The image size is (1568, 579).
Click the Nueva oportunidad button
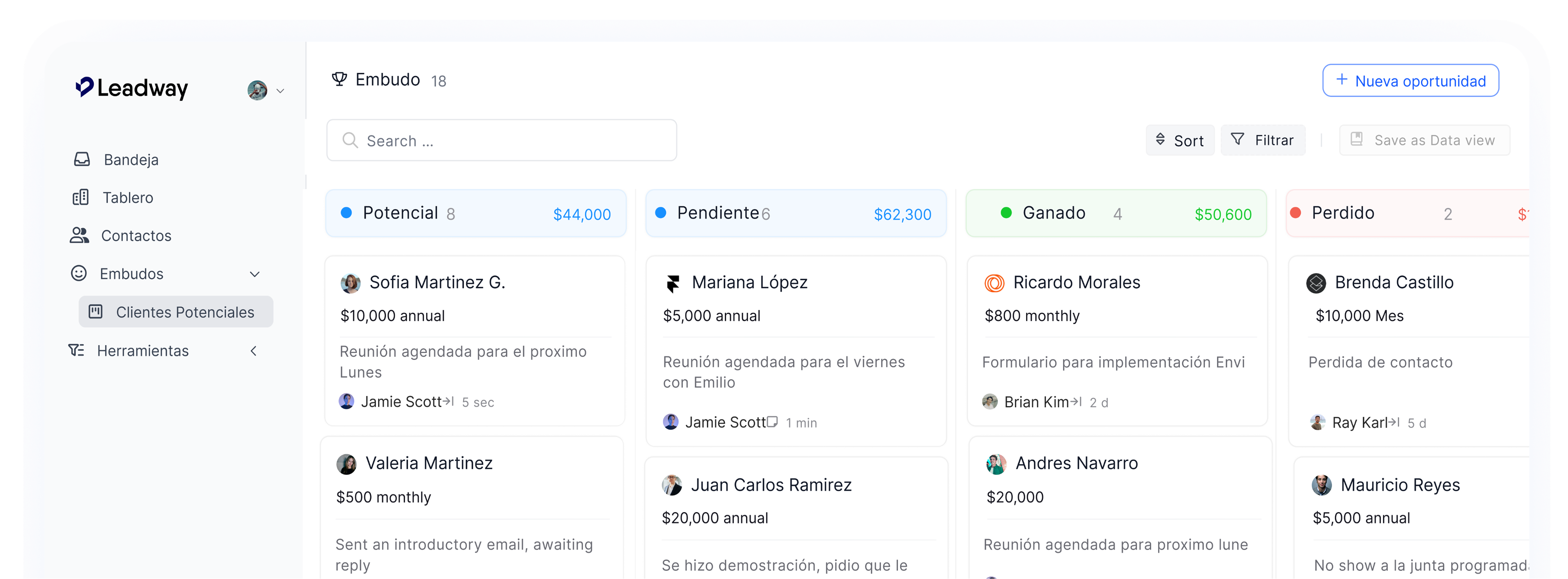tap(1410, 80)
